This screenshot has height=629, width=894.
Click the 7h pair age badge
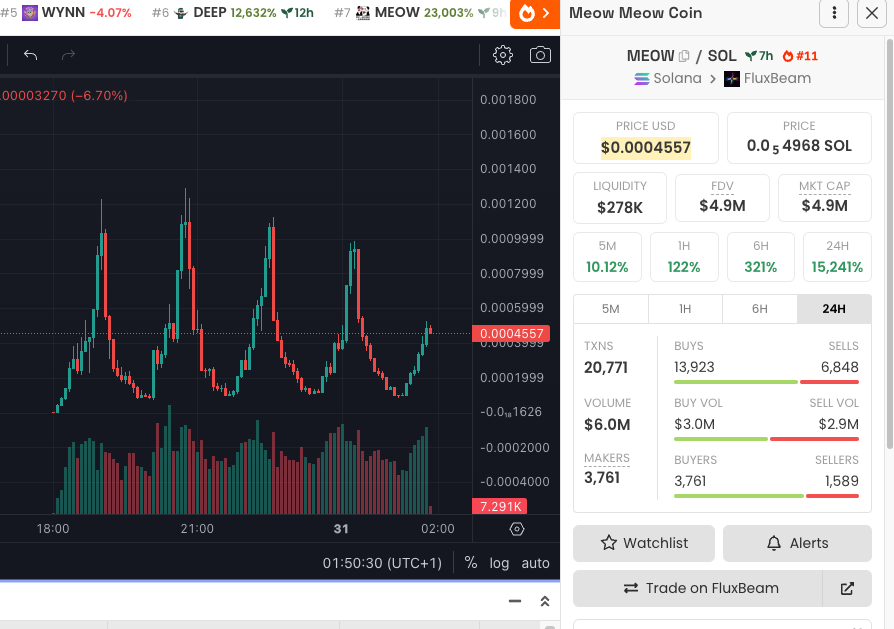(759, 56)
